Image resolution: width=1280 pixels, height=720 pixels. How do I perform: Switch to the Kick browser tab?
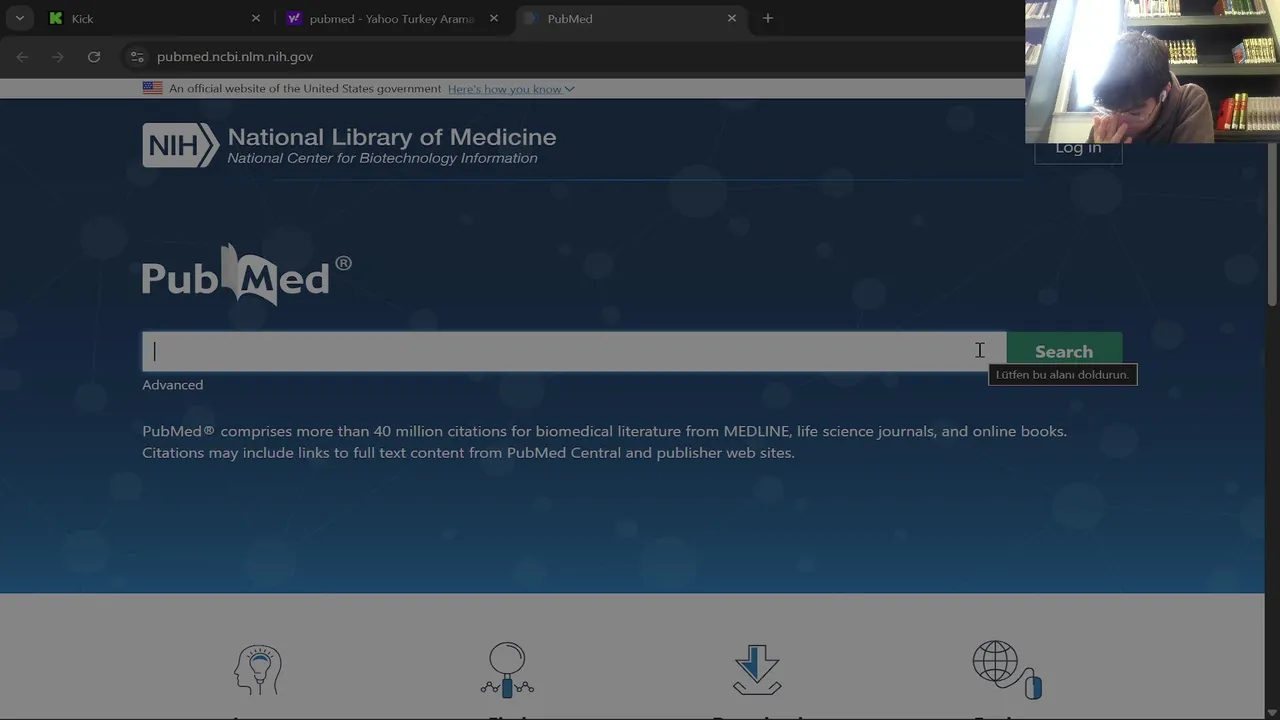pos(155,18)
